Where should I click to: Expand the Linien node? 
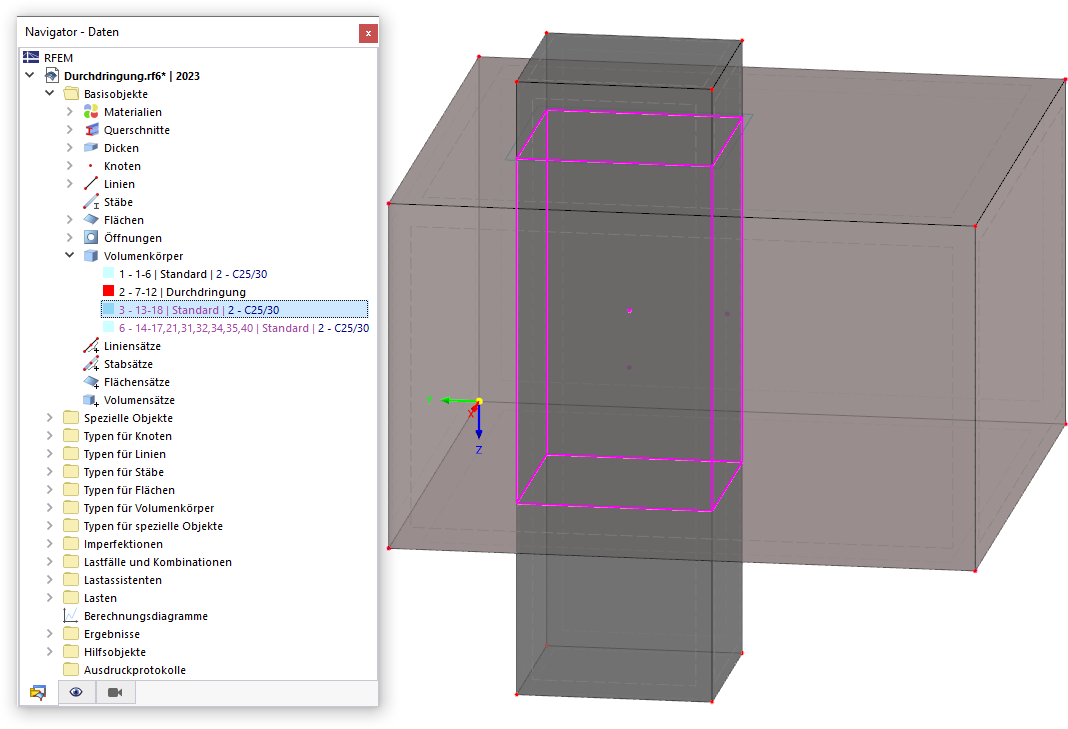coord(69,183)
